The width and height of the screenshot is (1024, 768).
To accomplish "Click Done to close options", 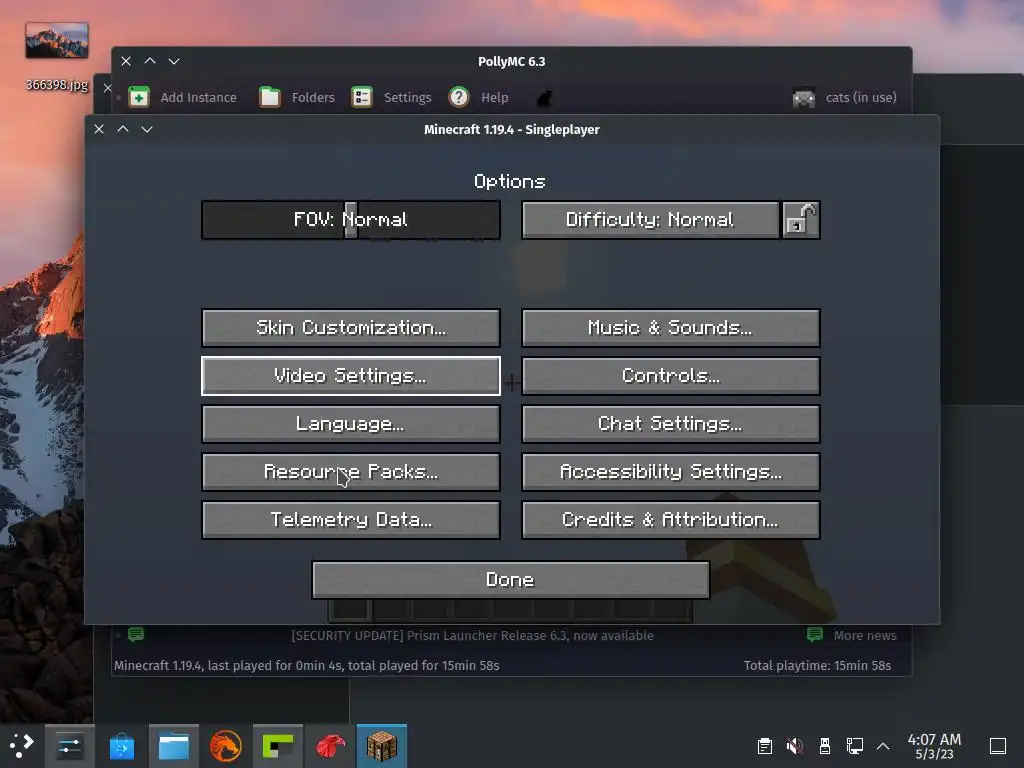I will pyautogui.click(x=511, y=580).
